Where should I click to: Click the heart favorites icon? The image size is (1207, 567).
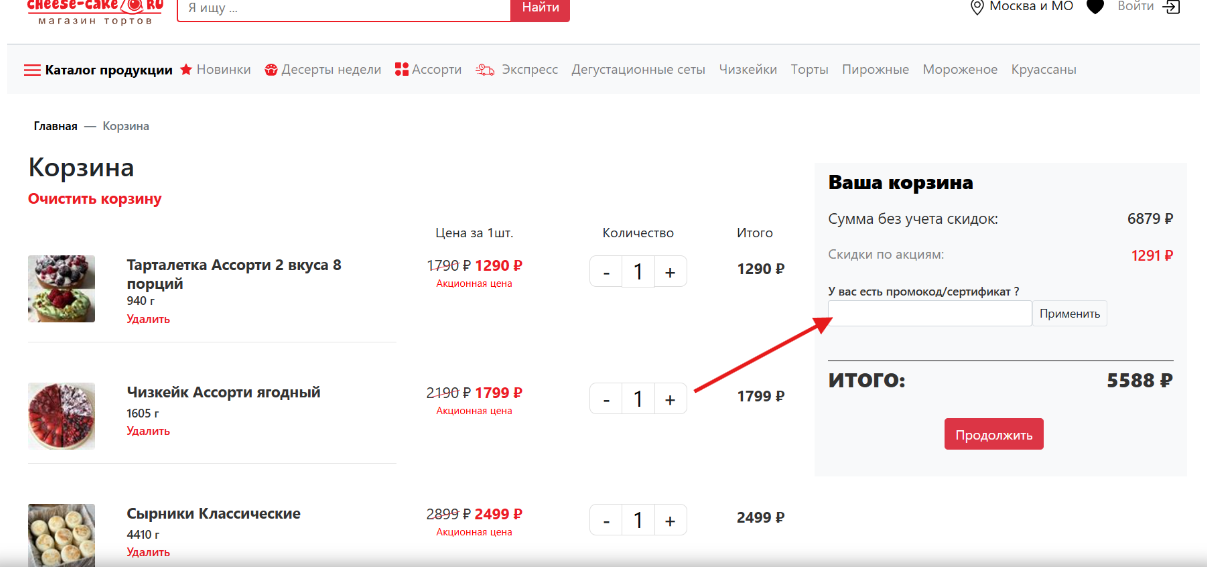coord(1095,7)
